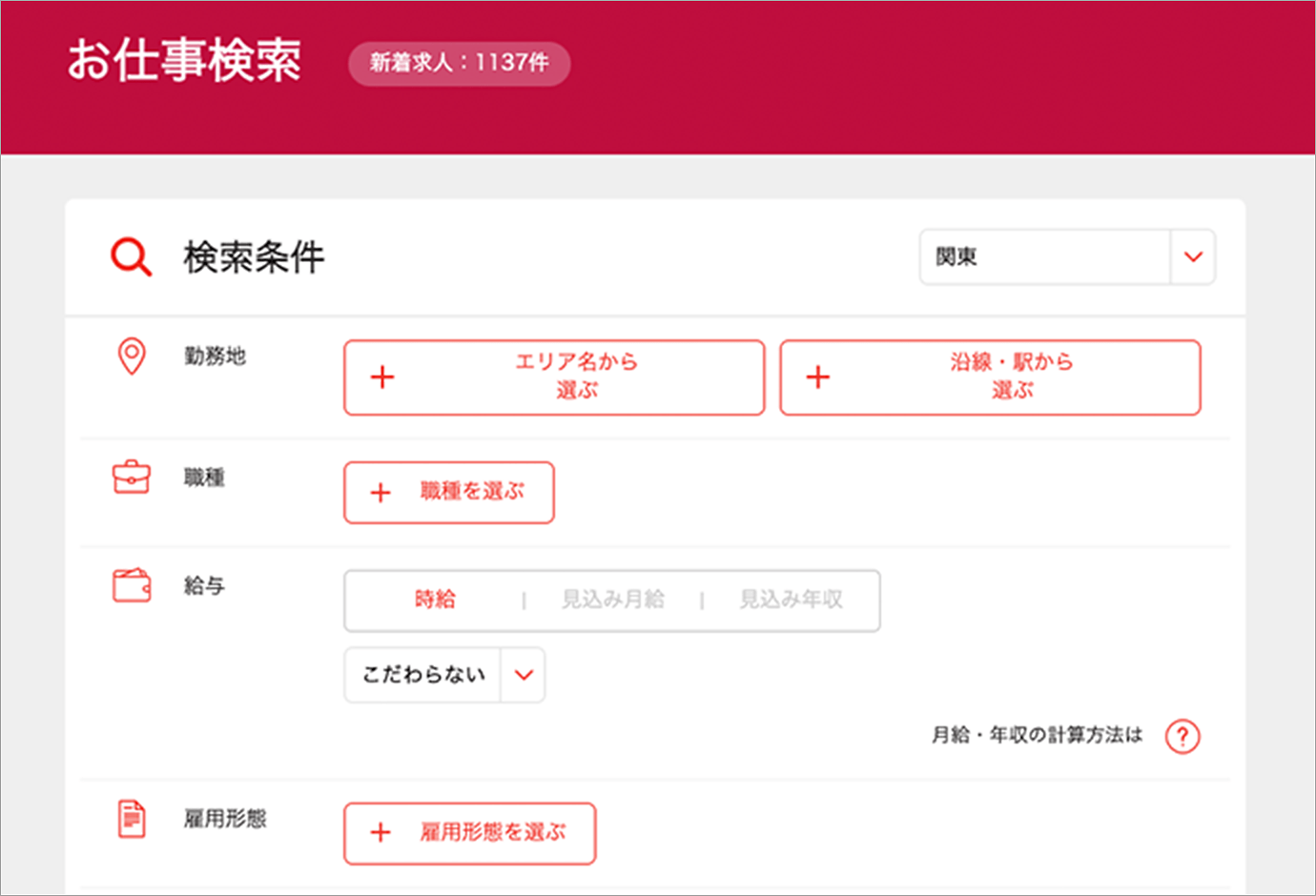Select the 時給 salary tab
The image size is (1316, 896).
435,600
